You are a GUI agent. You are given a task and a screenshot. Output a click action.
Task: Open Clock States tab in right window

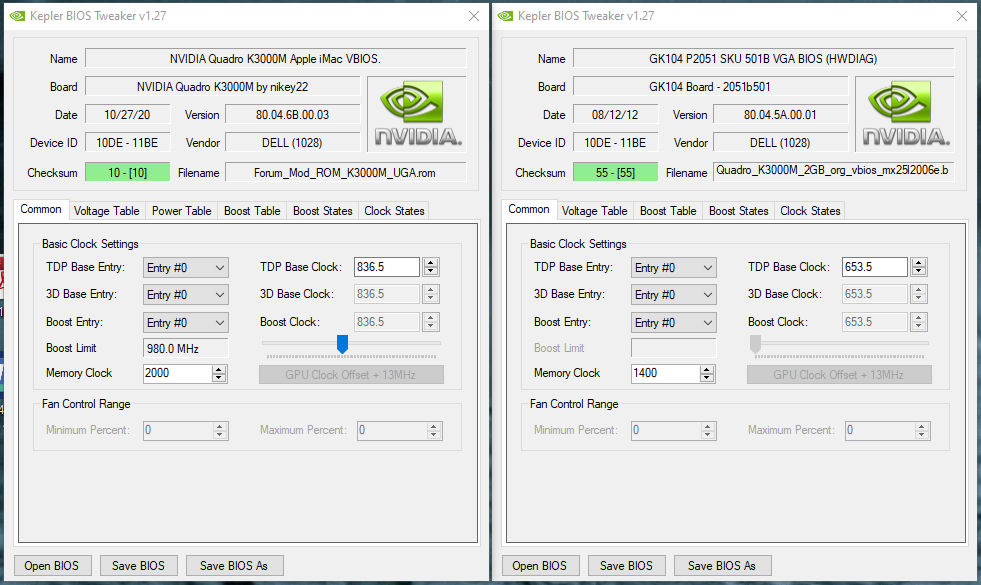810,211
